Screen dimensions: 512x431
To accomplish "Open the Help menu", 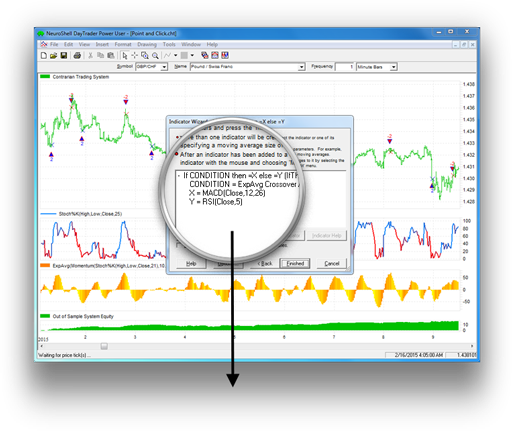I will (x=212, y=44).
